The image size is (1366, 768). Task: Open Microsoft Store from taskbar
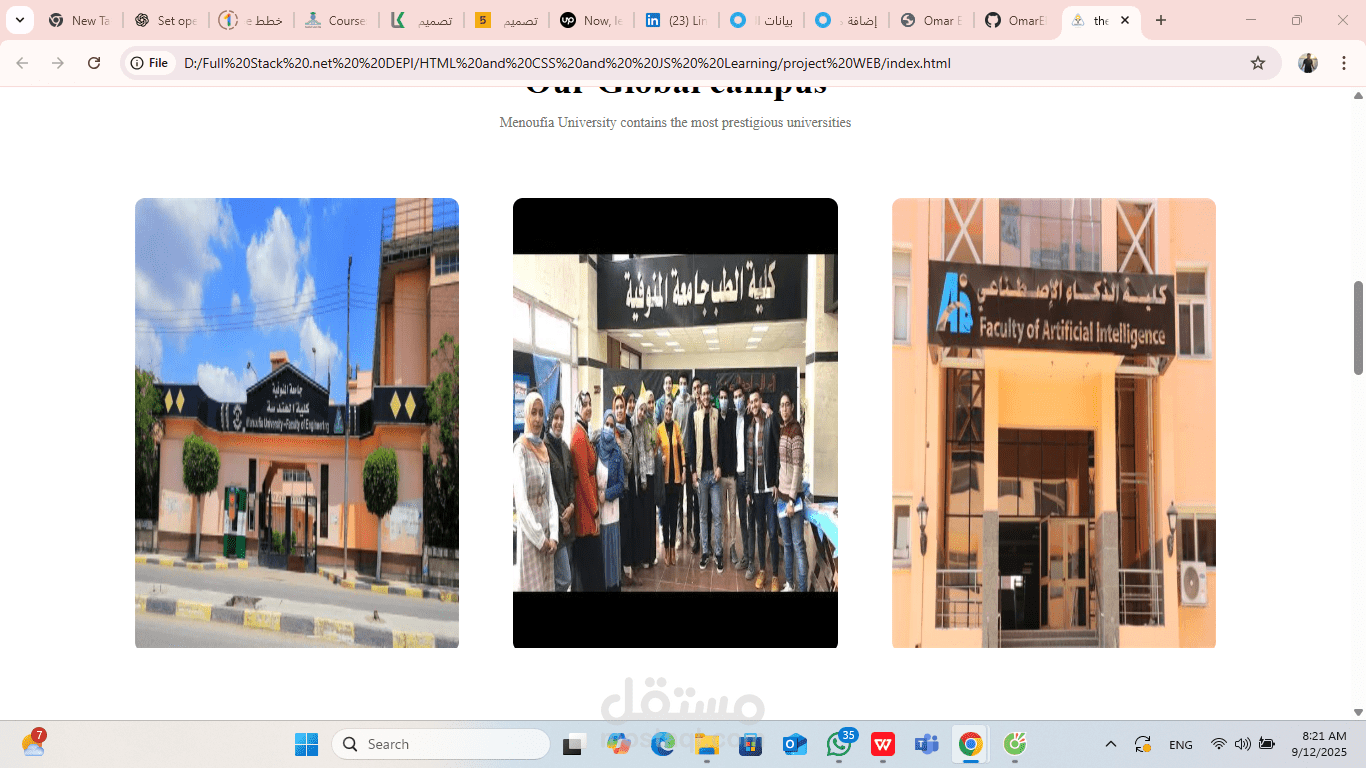point(751,744)
